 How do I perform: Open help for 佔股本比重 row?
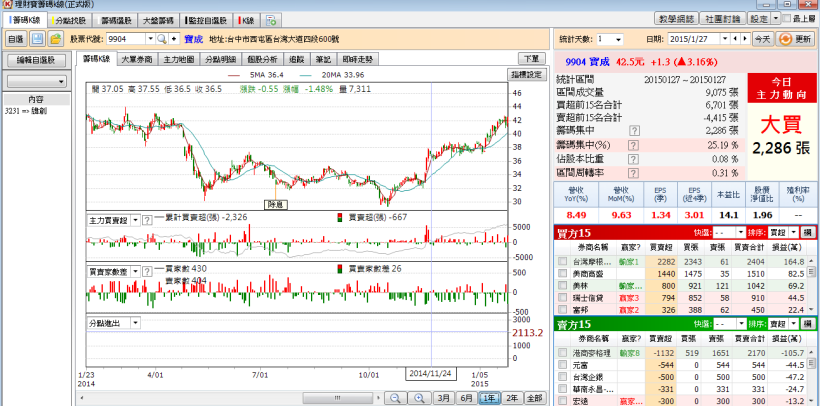(634, 159)
